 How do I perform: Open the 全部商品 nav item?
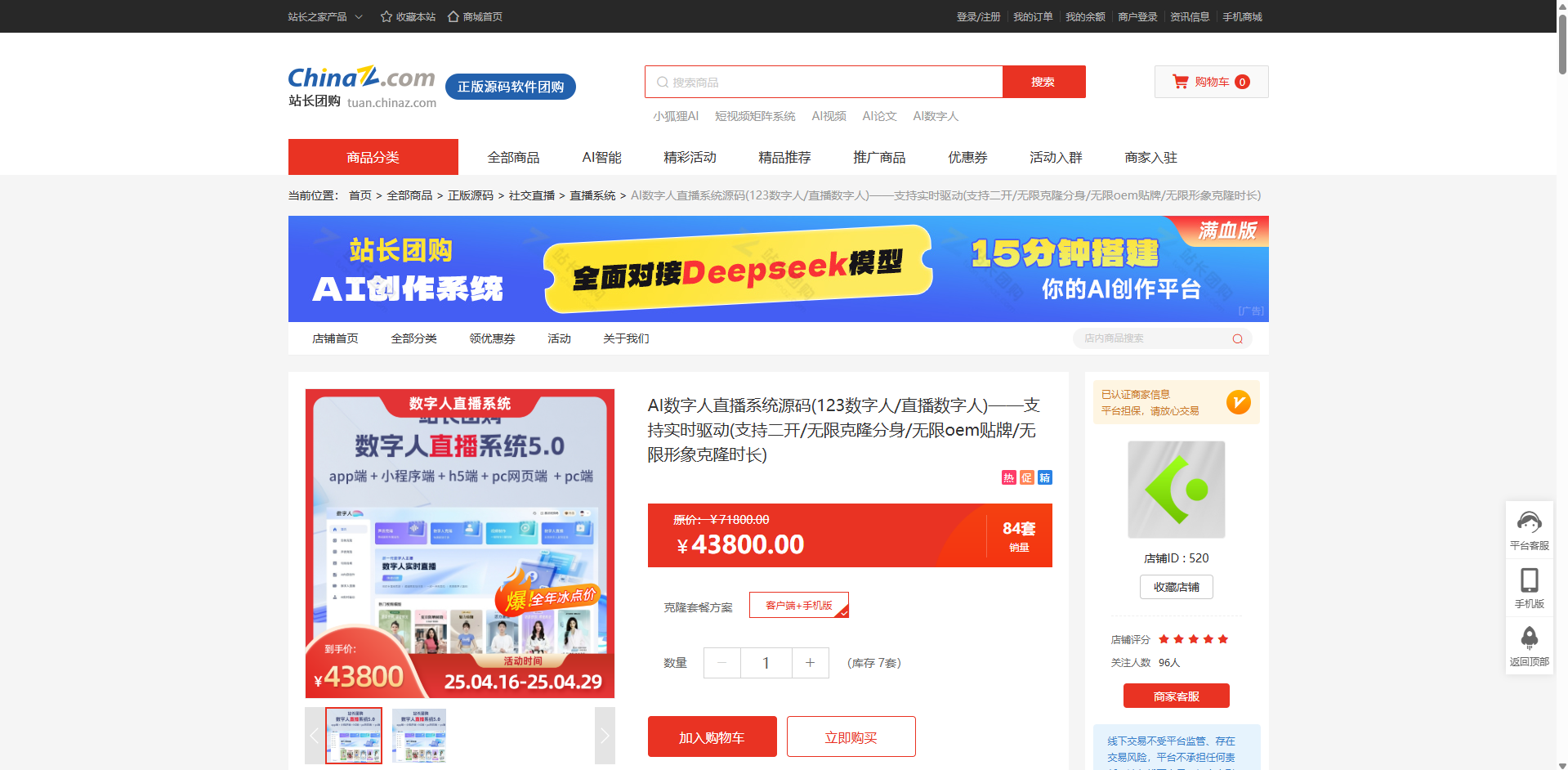tap(514, 157)
